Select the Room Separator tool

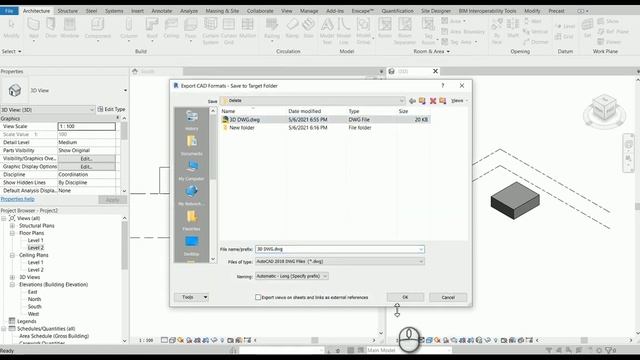pyautogui.click(x=405, y=31)
